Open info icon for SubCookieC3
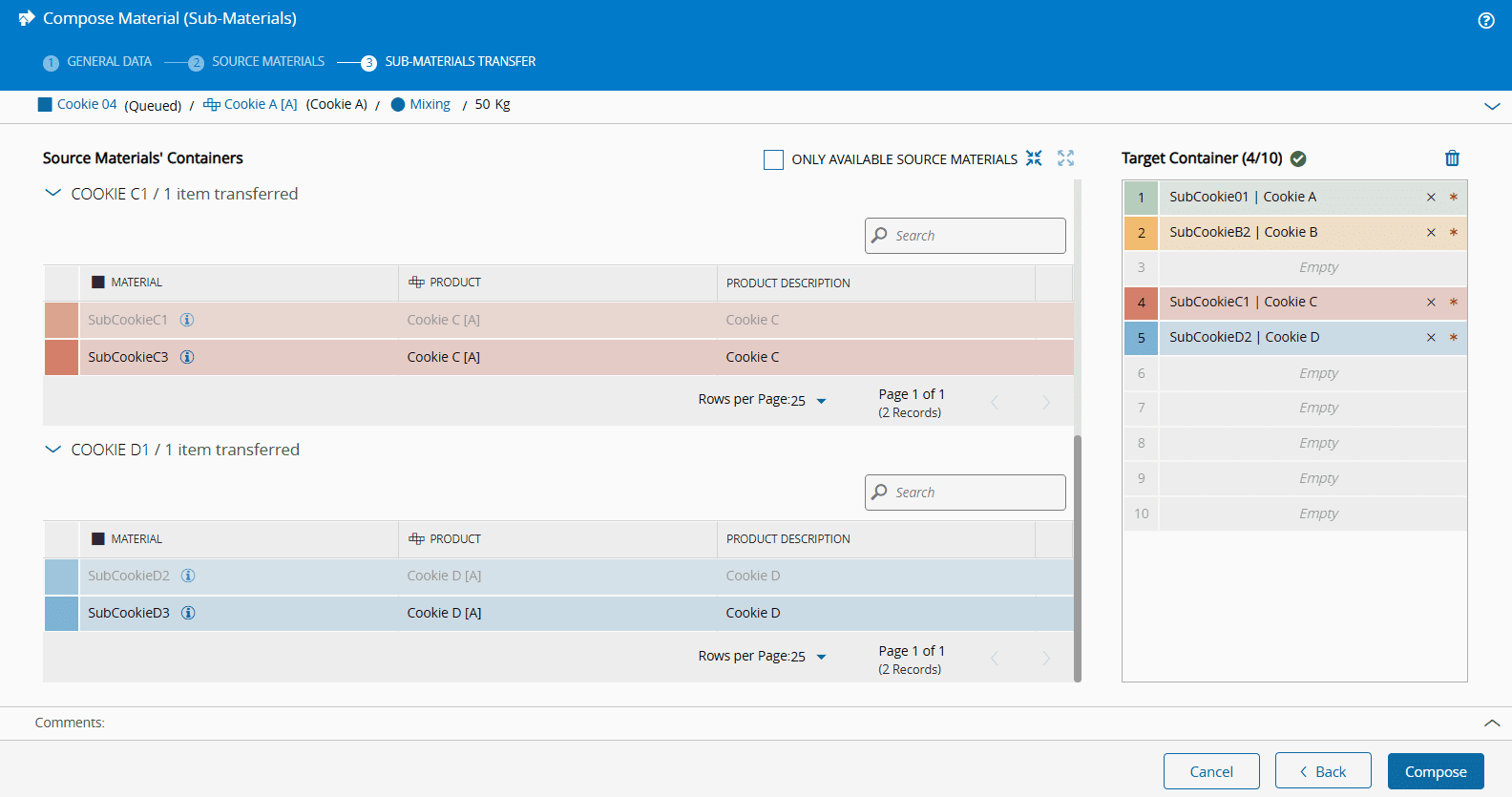Screen dimensions: 1512x797 (188, 357)
